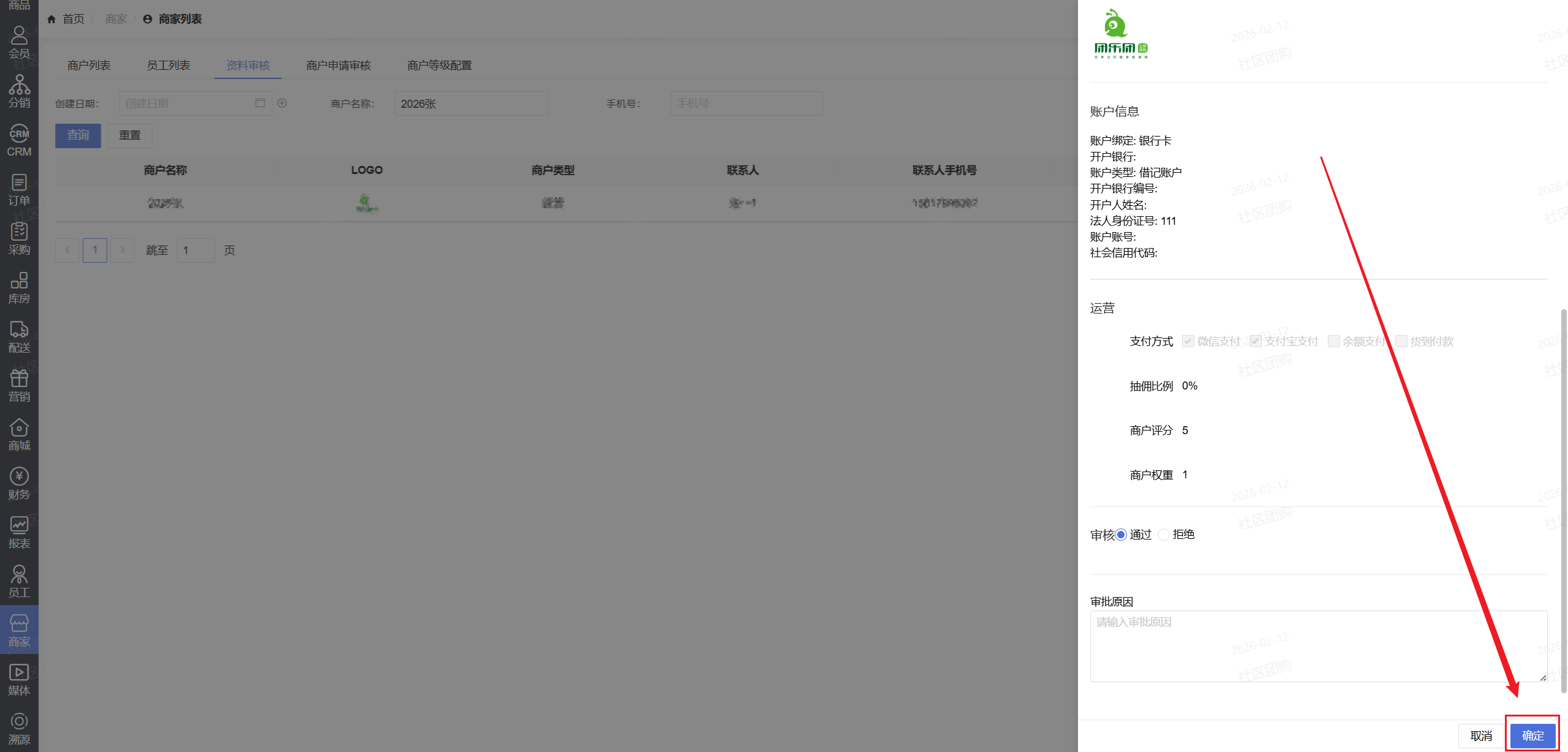Click the 确定 confirm button
Image resolution: width=1568 pixels, height=752 pixels.
pyautogui.click(x=1532, y=735)
